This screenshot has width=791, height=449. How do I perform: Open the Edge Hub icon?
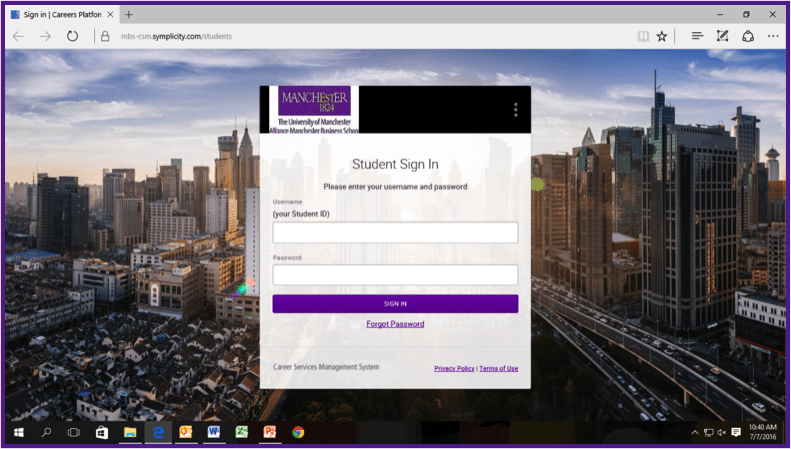tap(697, 36)
